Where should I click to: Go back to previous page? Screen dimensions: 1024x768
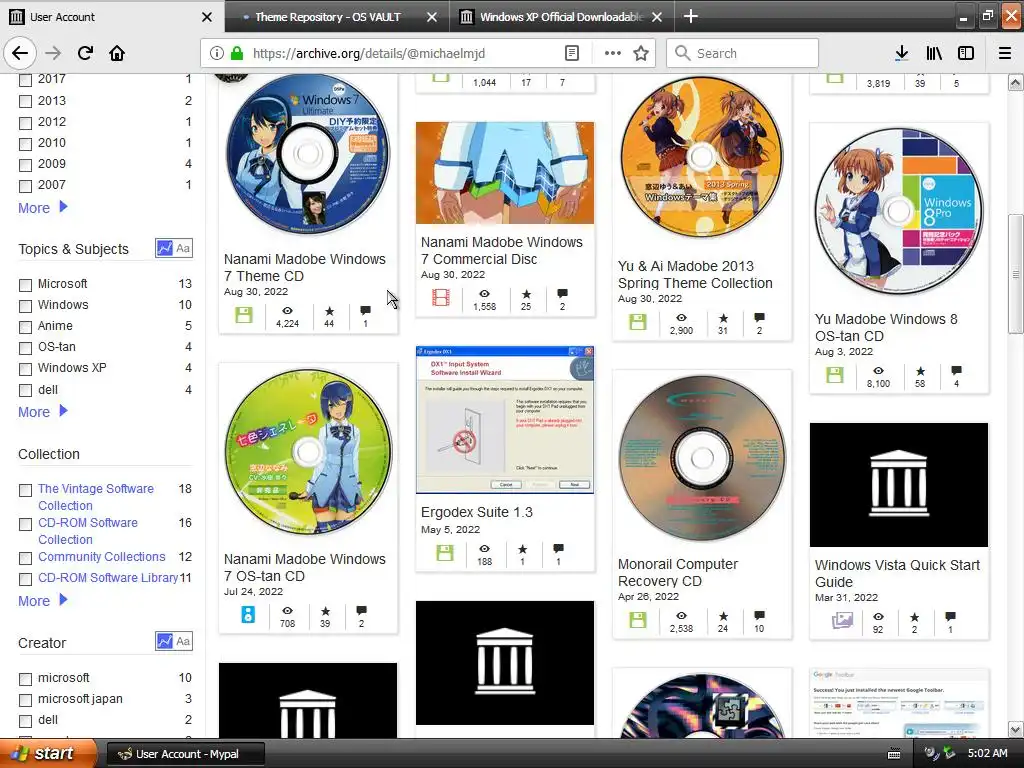point(20,53)
